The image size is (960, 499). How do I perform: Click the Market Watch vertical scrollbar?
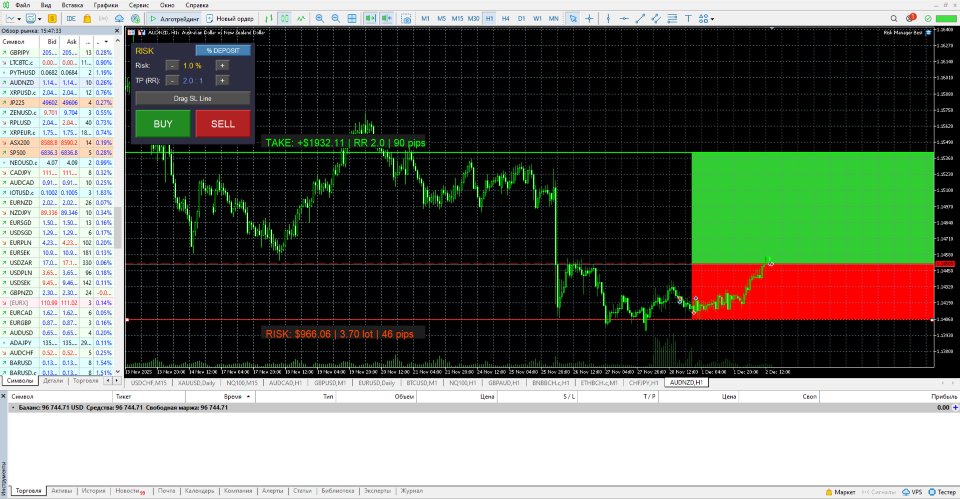119,227
